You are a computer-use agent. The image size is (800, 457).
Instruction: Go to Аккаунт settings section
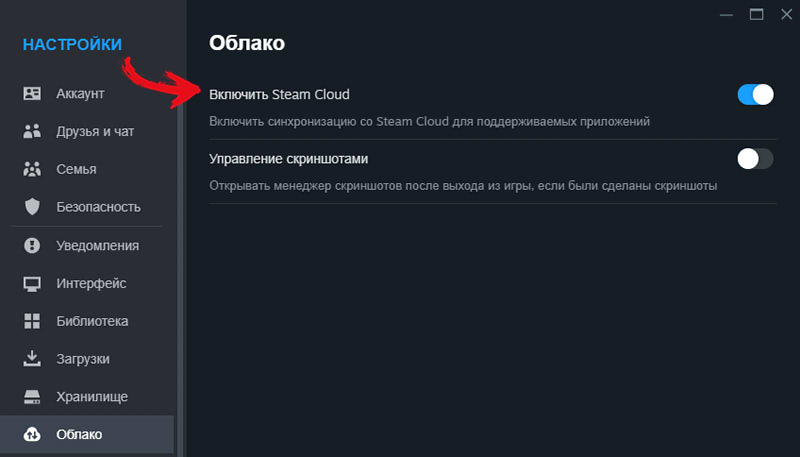(87, 93)
